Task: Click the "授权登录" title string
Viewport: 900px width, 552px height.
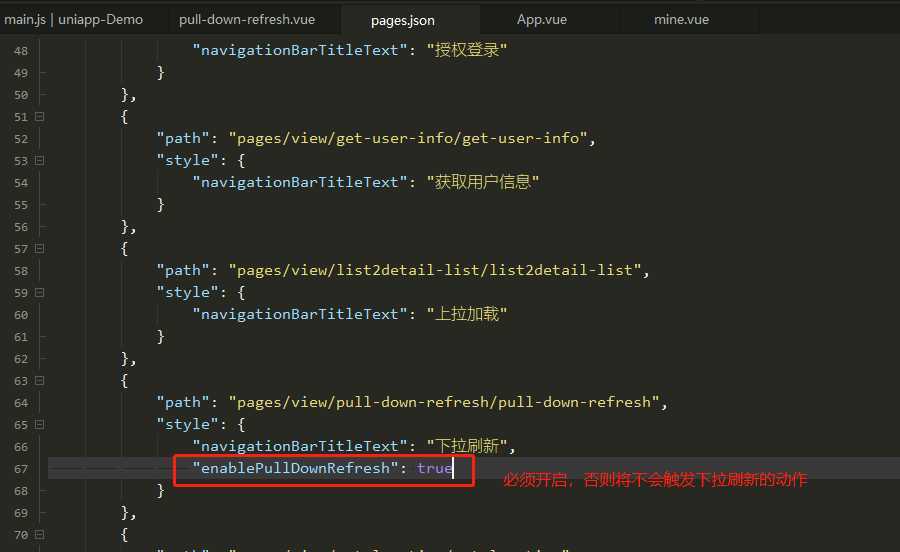Action: 467,50
